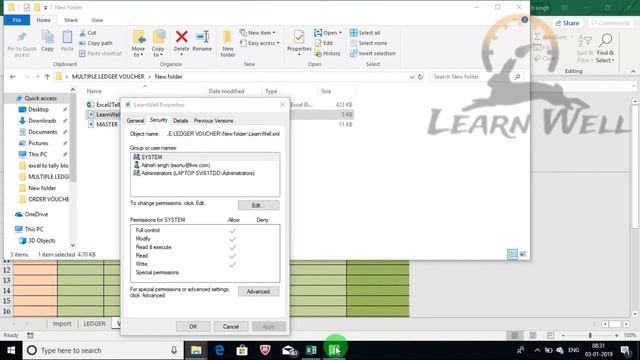Click taskbar search box

coord(102,350)
